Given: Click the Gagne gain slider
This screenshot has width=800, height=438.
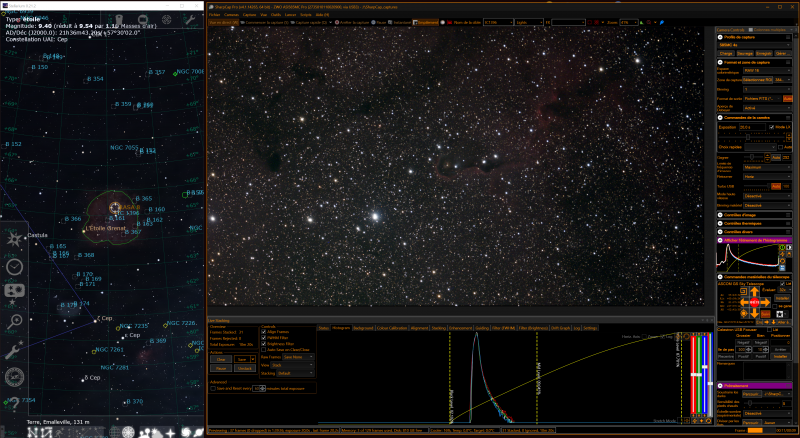Looking at the screenshot, I should point(754,157).
